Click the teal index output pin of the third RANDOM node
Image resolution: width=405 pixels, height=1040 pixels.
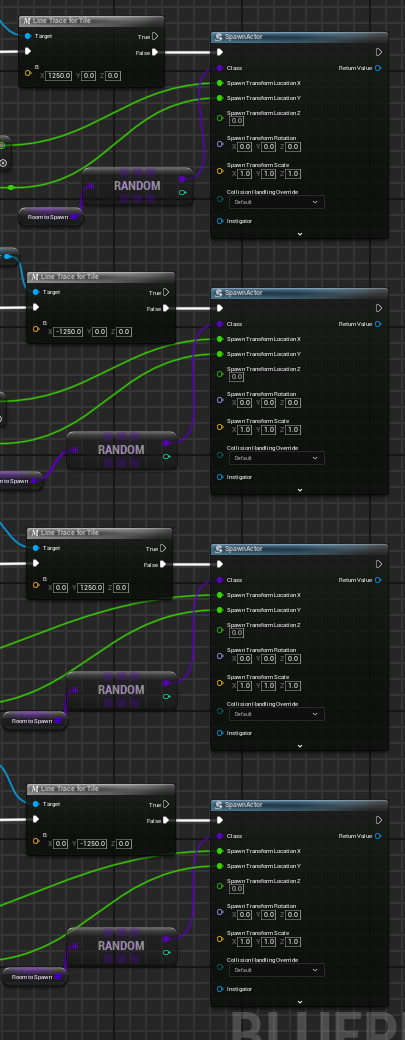(x=166, y=696)
